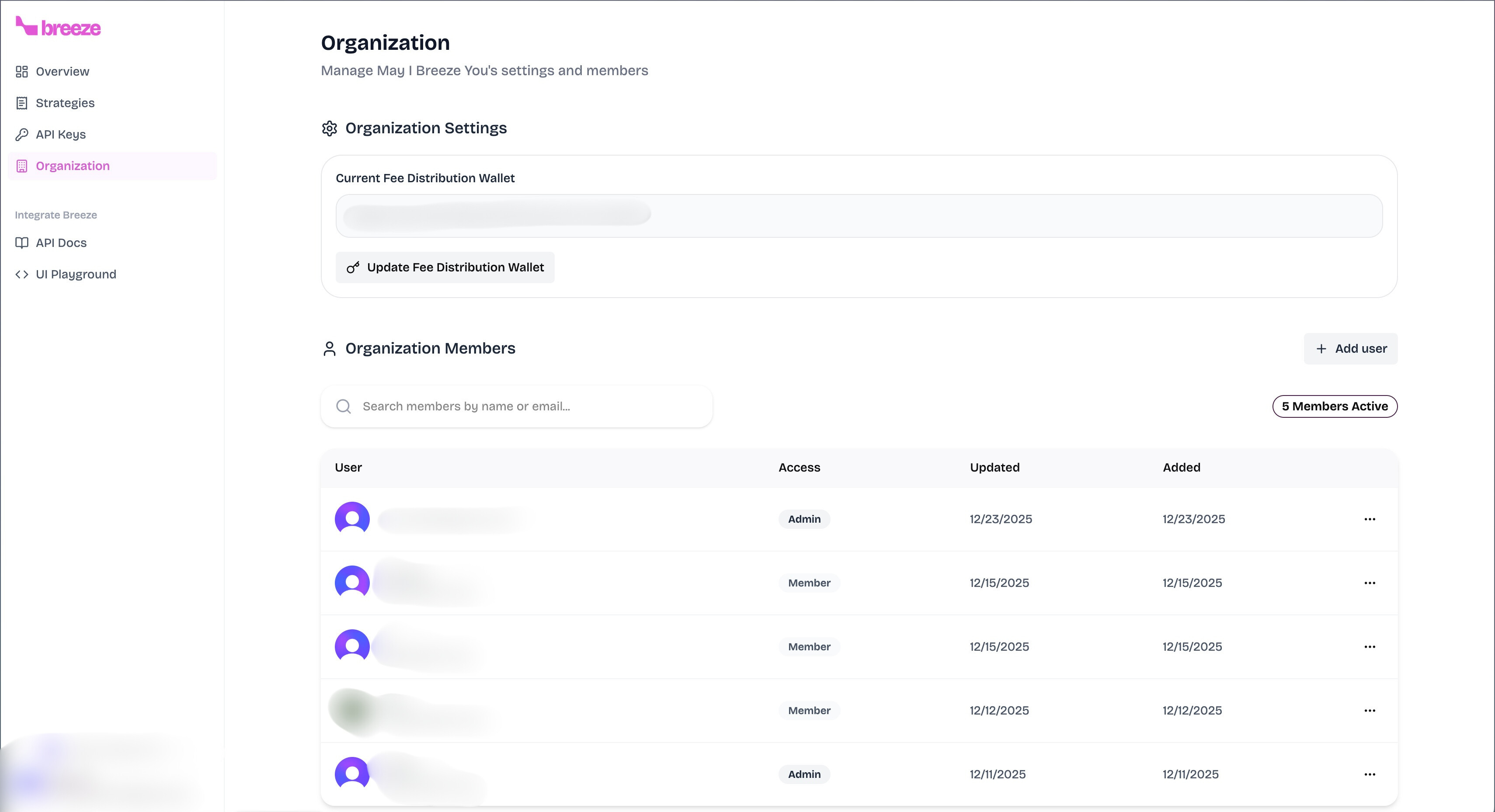The image size is (1495, 812).
Task: Click the search magnifier icon
Action: pos(344,406)
